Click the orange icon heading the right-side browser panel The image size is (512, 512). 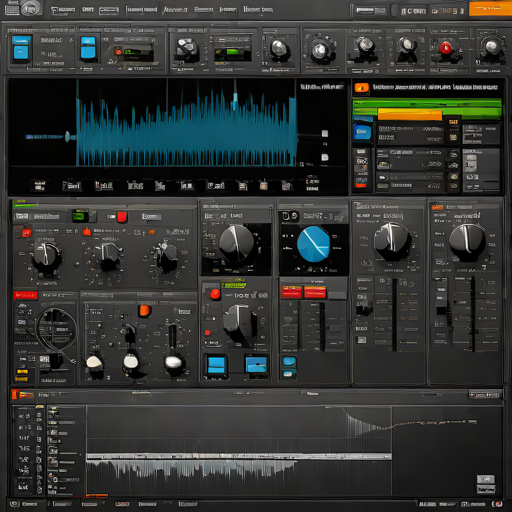click(x=362, y=88)
